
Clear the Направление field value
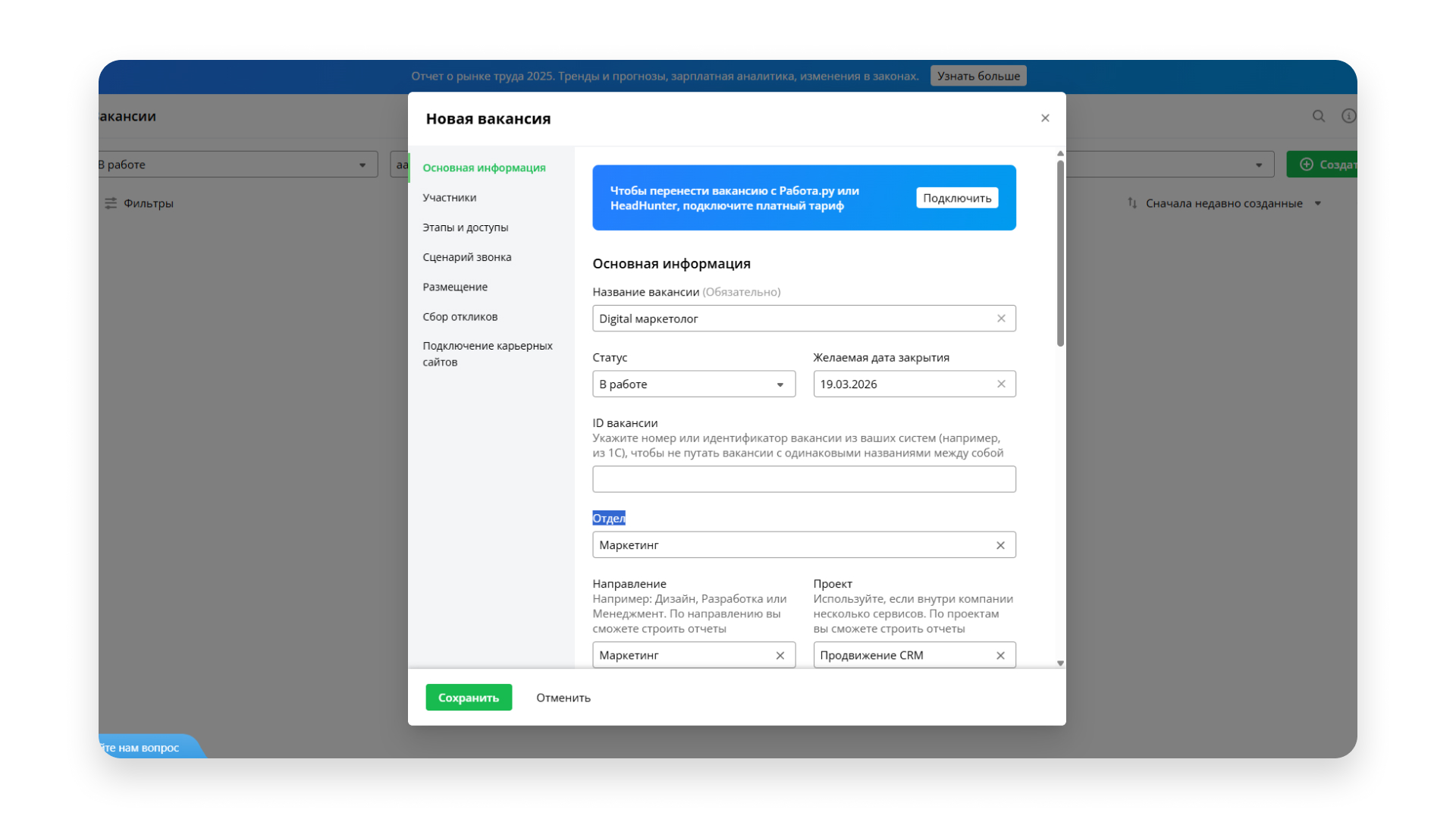pos(780,655)
